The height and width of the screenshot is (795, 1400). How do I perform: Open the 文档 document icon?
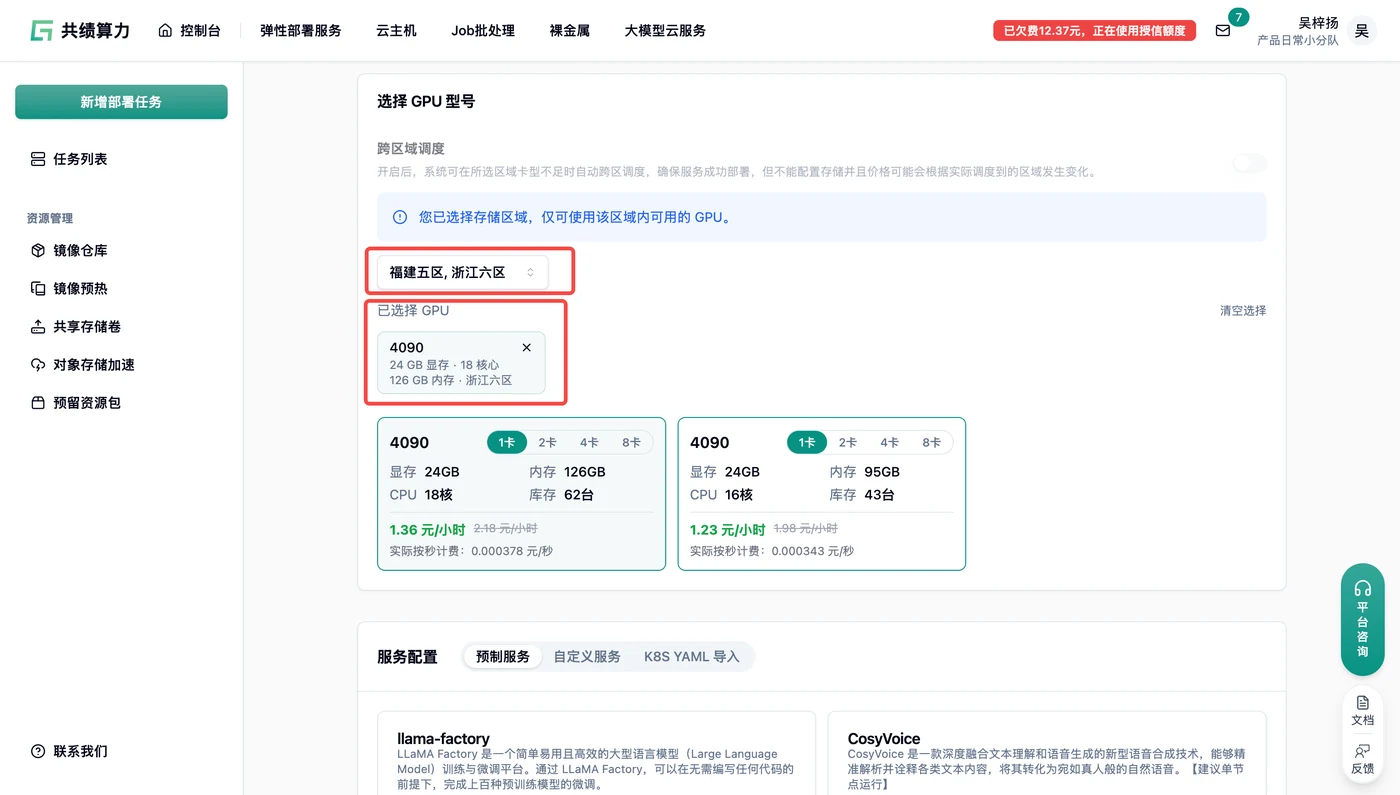[1362, 703]
